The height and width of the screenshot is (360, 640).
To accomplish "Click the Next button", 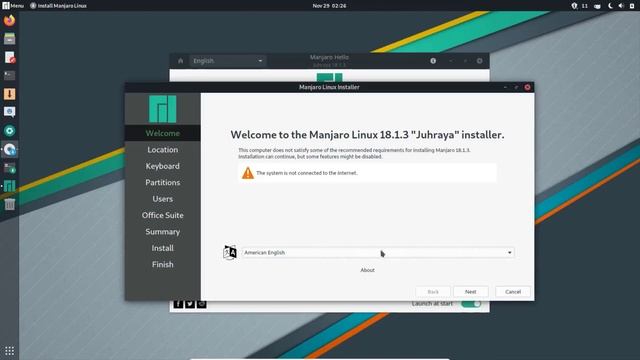I will coord(471,292).
